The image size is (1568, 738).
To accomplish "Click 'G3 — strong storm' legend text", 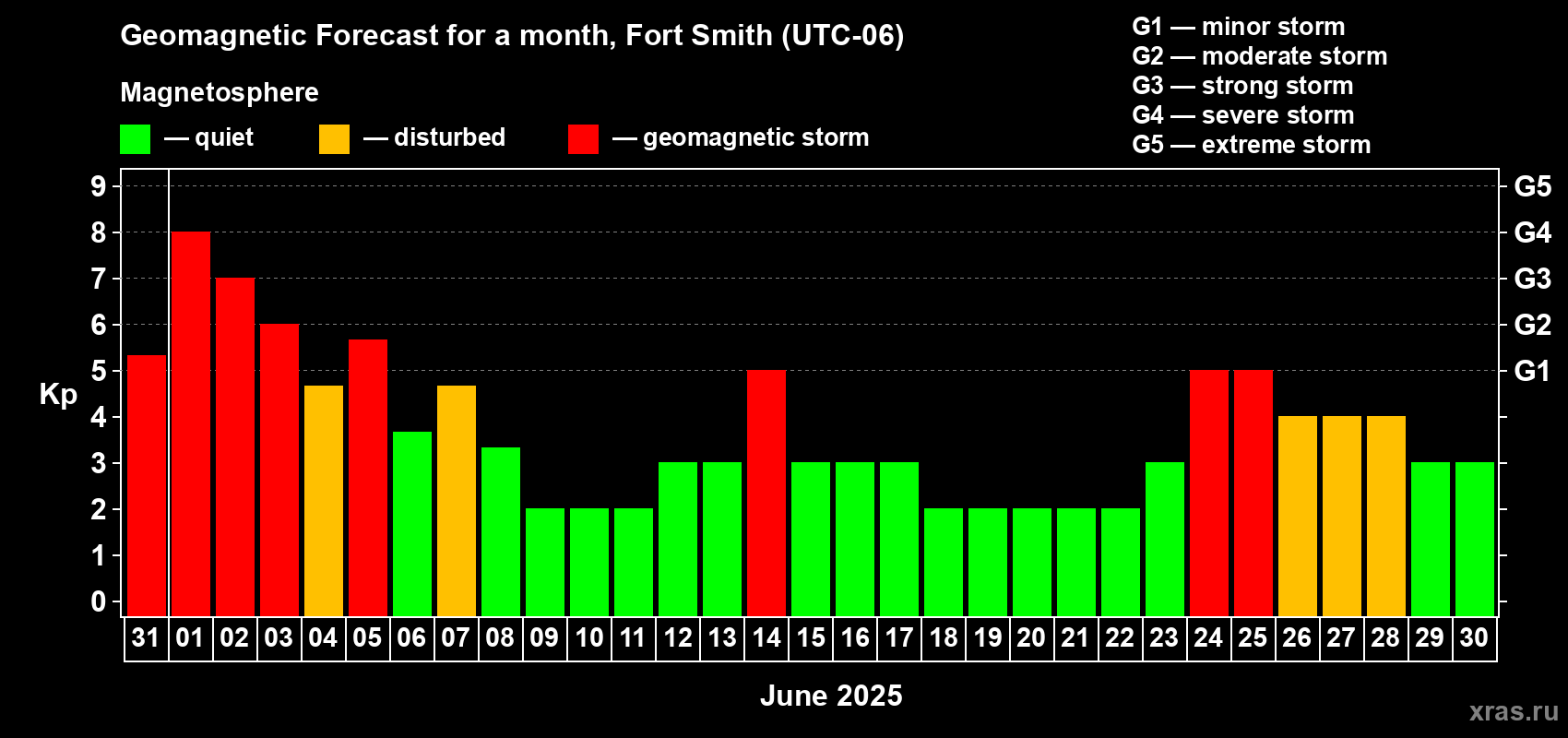I will [x=1242, y=86].
